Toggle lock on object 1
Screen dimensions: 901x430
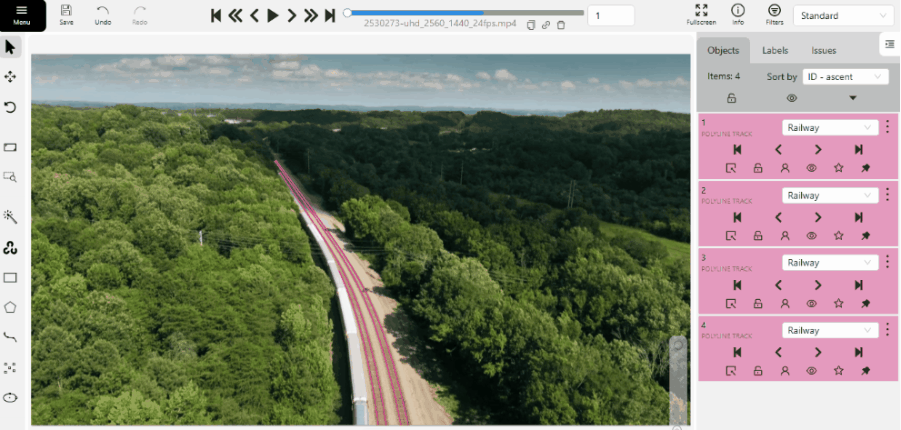pyautogui.click(x=758, y=168)
